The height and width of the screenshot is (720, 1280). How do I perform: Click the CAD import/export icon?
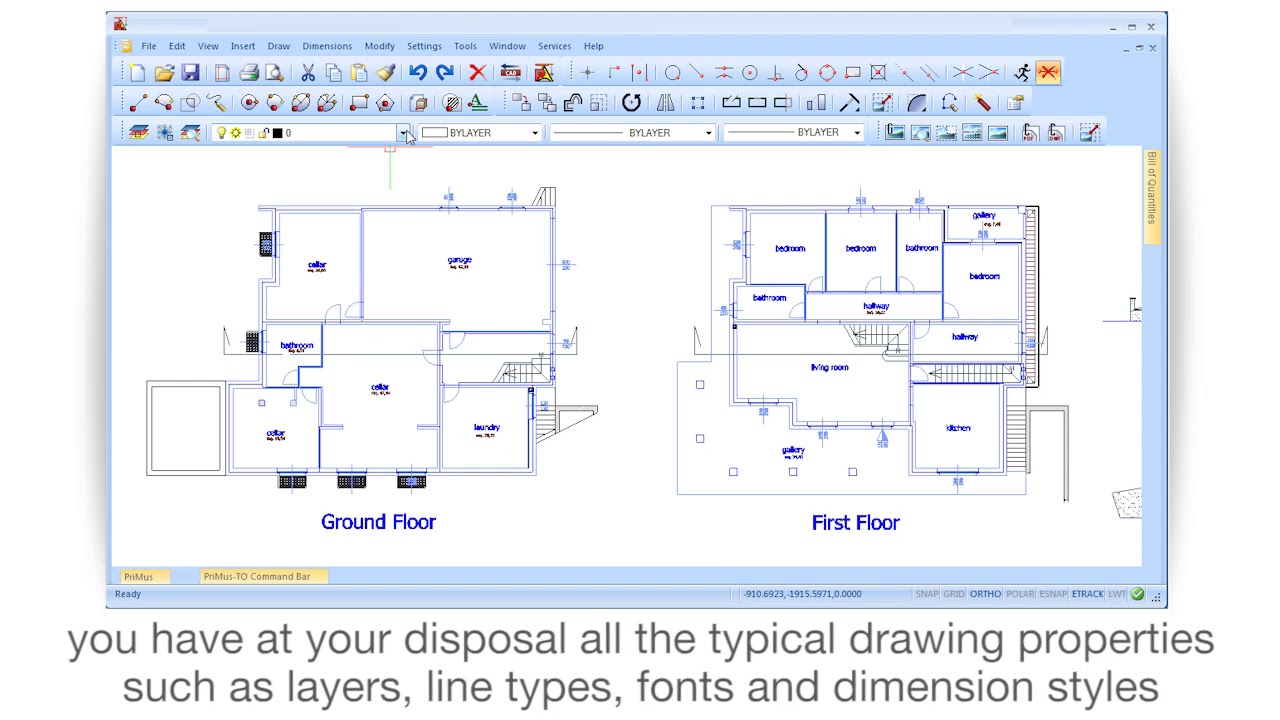(x=511, y=73)
